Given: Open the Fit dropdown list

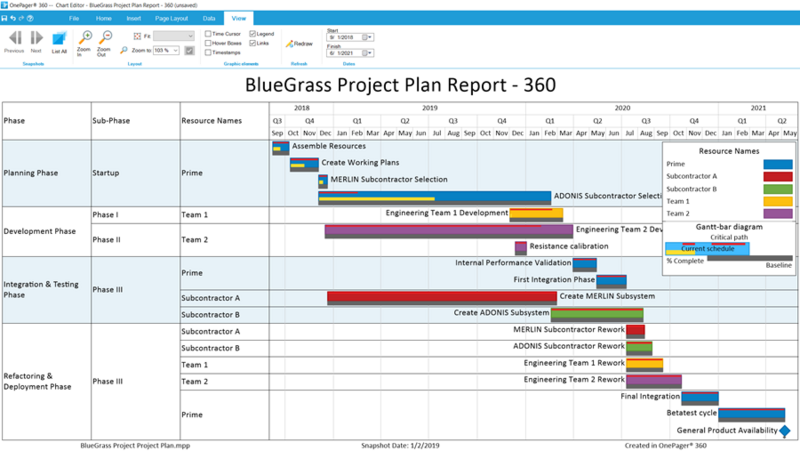Looking at the screenshot, I should click(x=174, y=36).
